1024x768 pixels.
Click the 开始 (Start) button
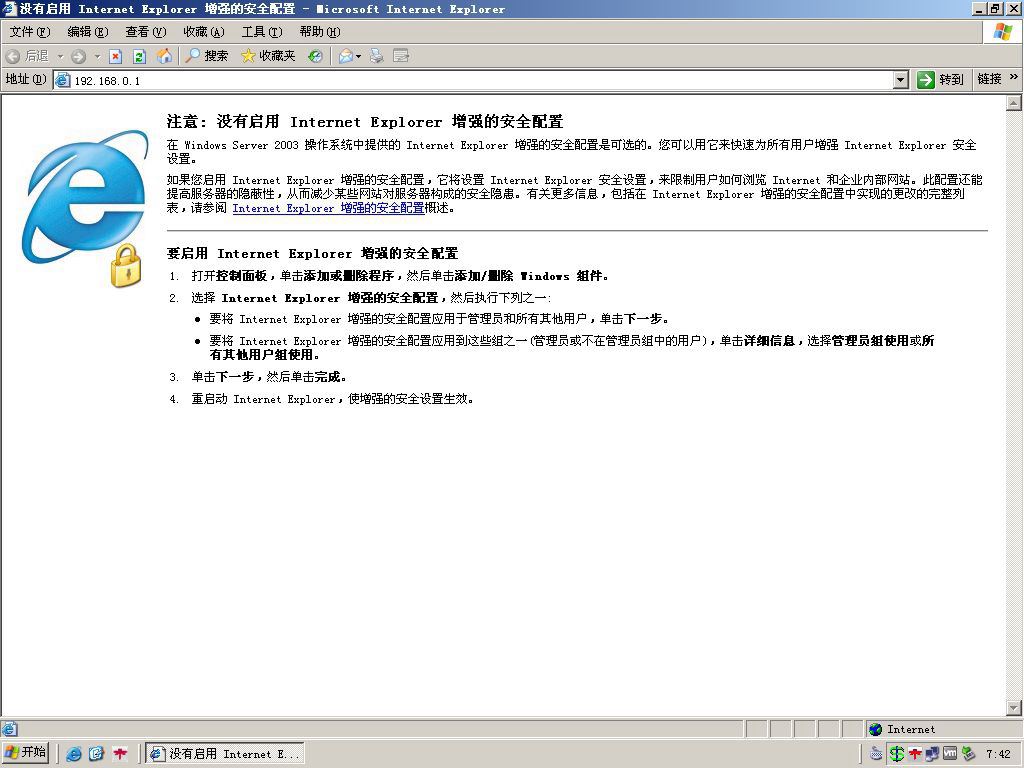tap(26, 753)
